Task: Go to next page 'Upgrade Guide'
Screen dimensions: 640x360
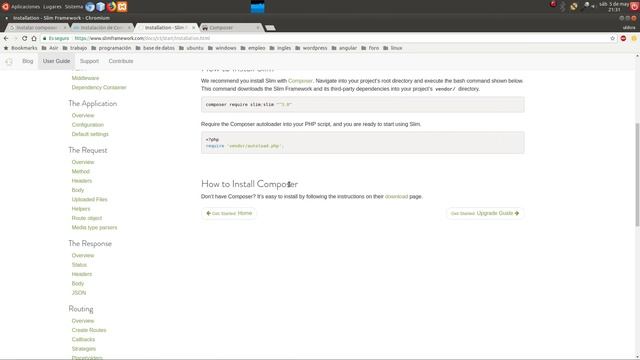Action: [x=485, y=213]
